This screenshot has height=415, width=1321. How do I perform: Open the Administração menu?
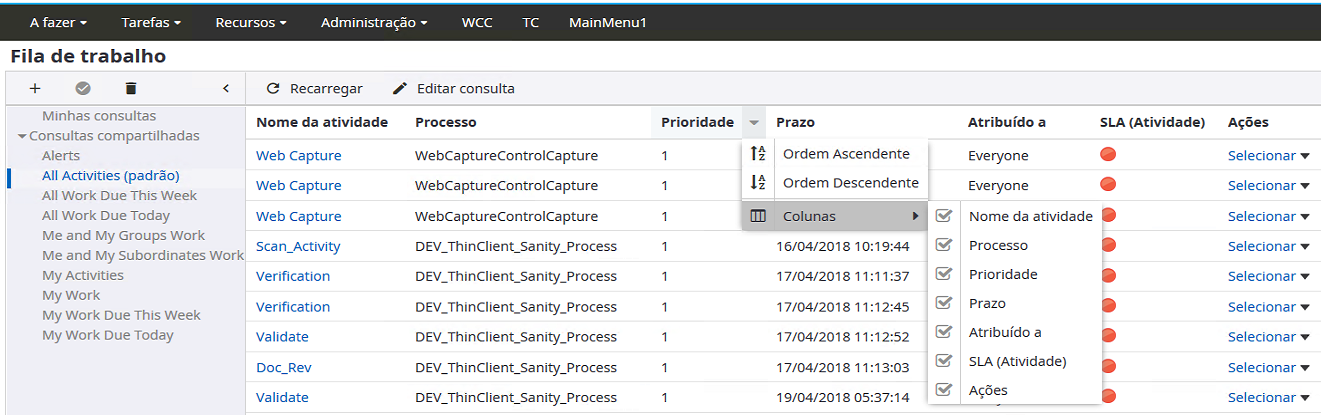[x=375, y=22]
